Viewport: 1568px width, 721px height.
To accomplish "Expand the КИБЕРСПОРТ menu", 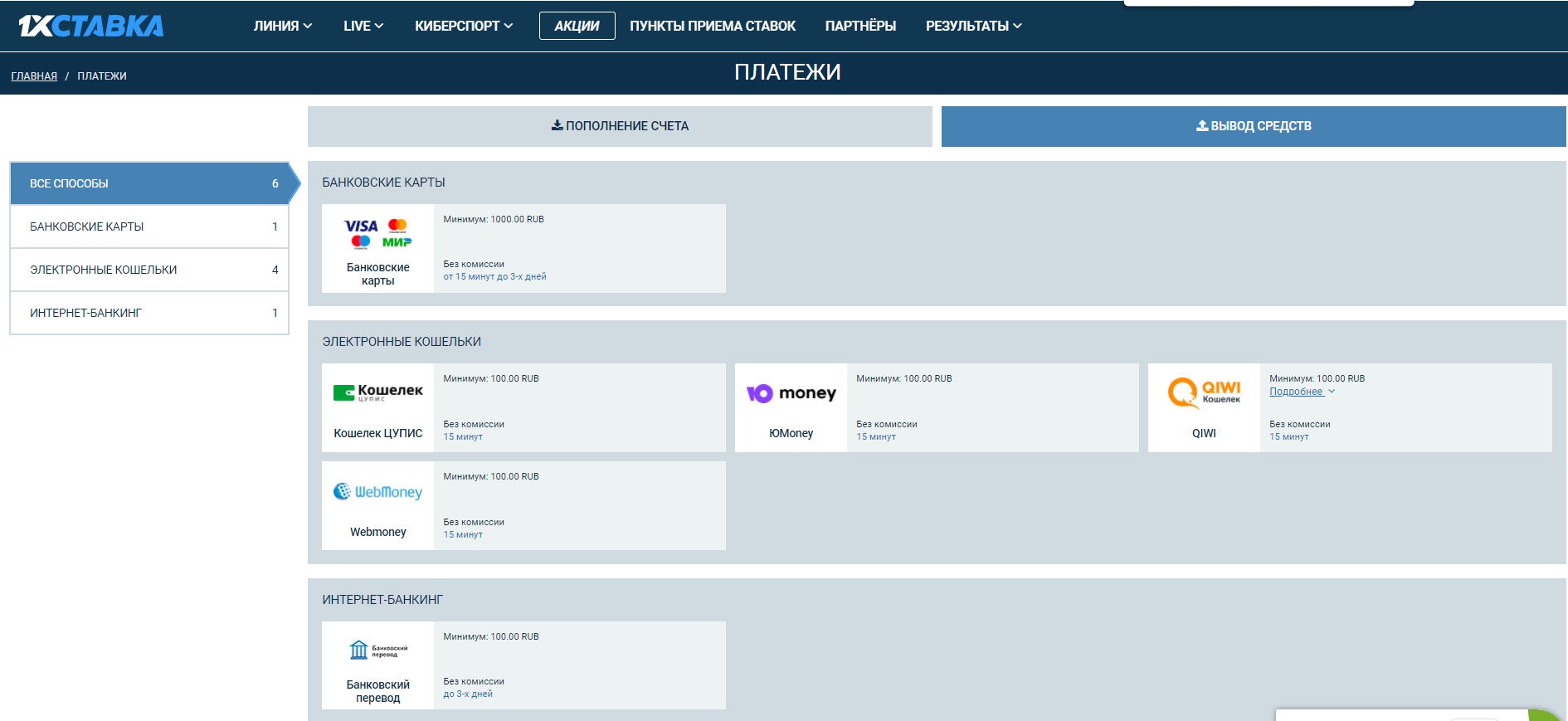I will 464,26.
